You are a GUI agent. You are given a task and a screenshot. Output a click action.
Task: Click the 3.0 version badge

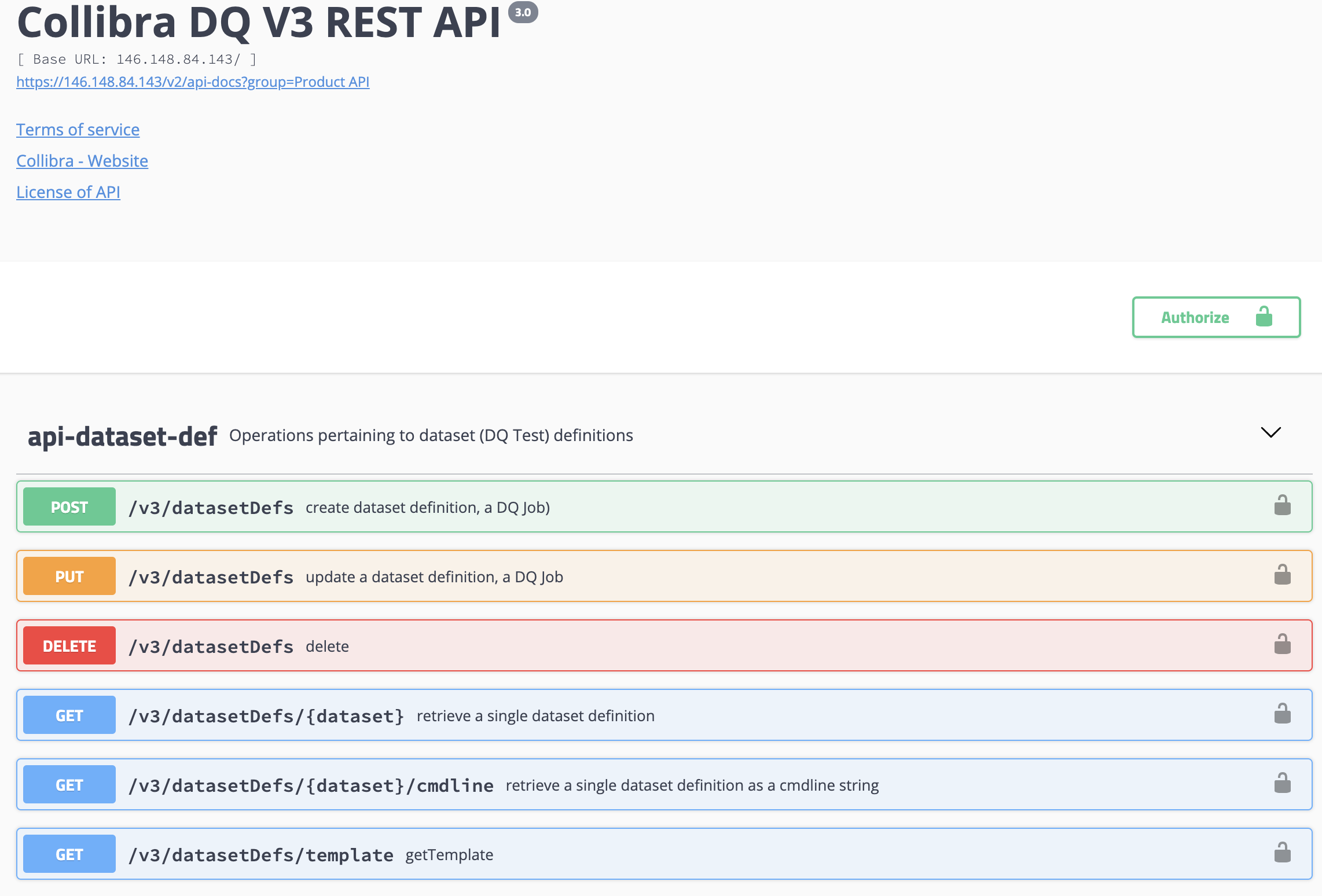point(523,12)
